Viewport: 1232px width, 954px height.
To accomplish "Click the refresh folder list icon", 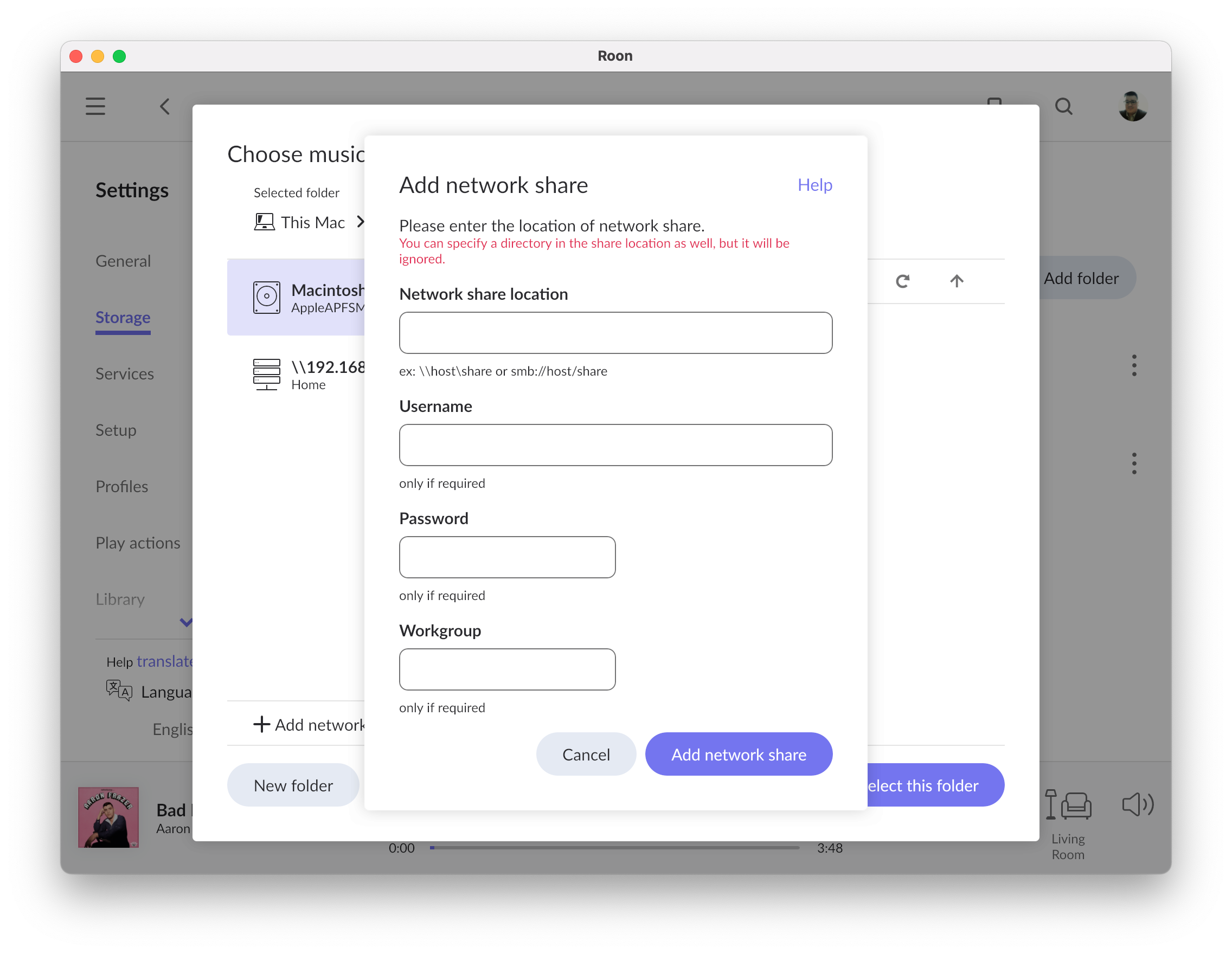I will [x=902, y=281].
